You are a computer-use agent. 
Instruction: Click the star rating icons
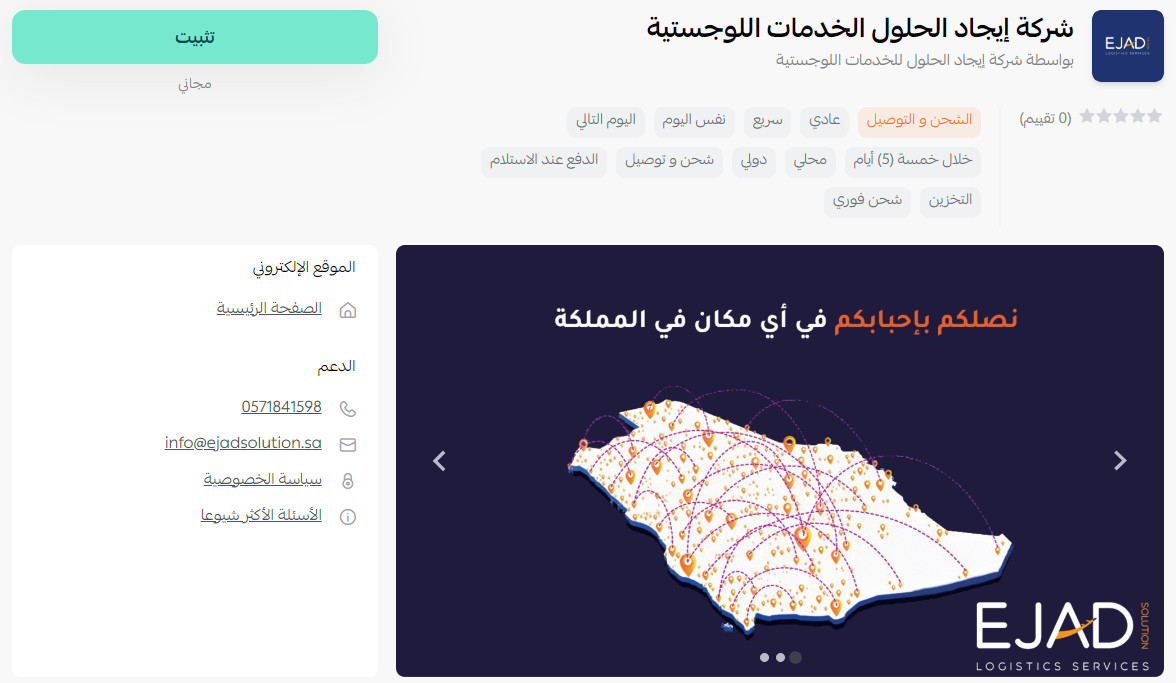pos(1120,116)
